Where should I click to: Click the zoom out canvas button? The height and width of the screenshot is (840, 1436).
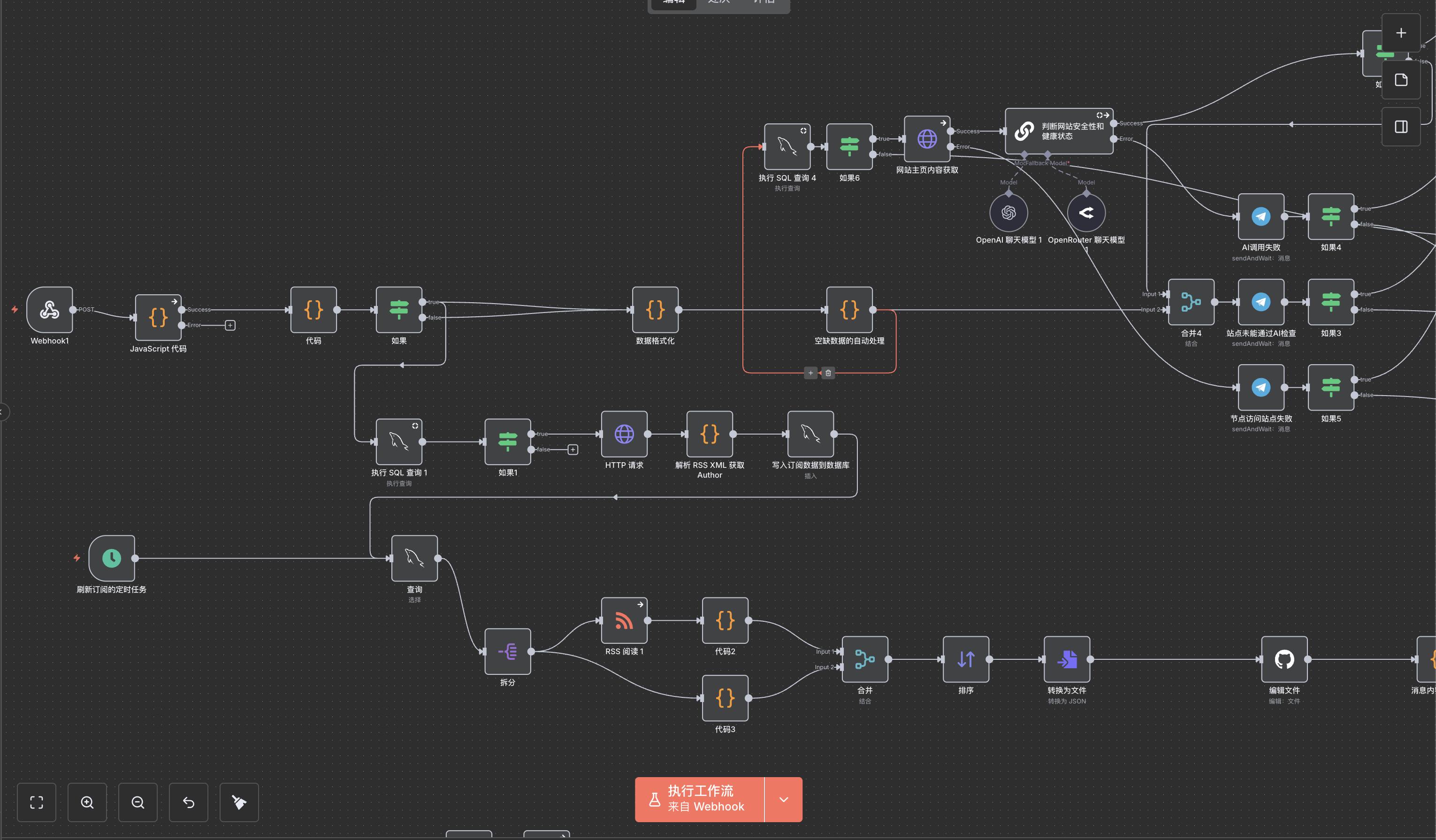pyautogui.click(x=138, y=802)
